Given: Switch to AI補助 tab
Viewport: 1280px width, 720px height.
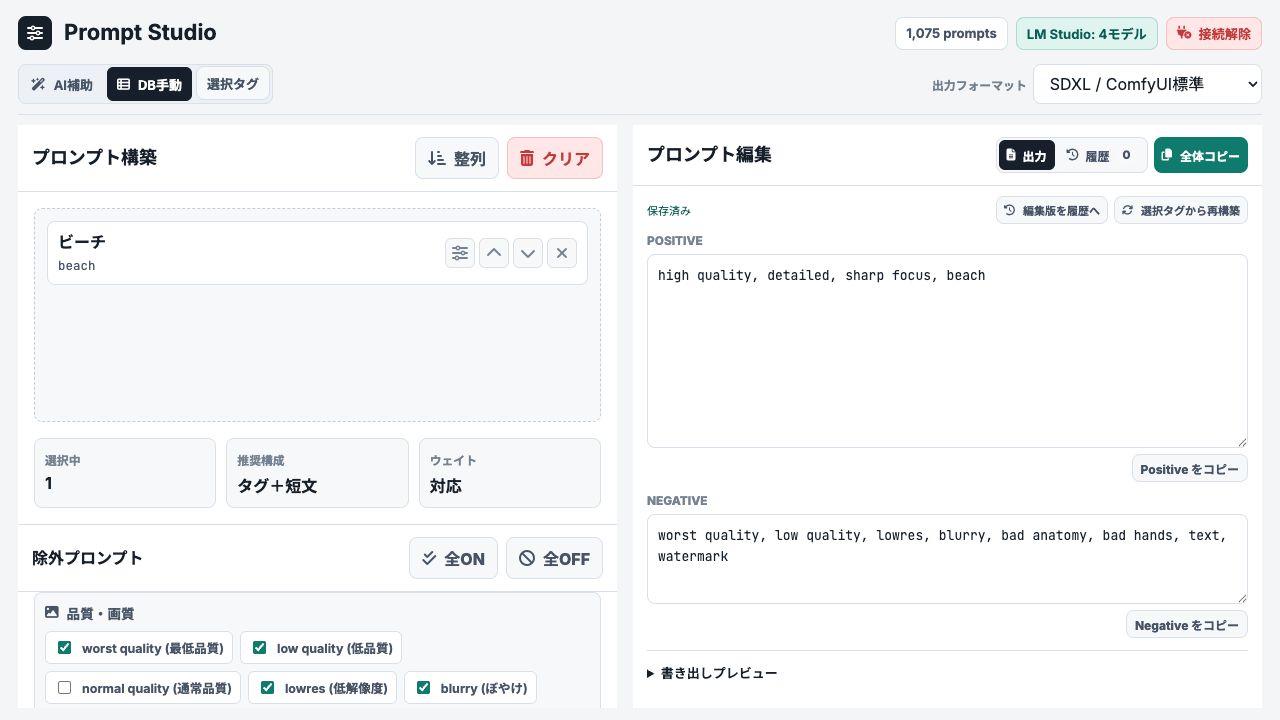Looking at the screenshot, I should [x=62, y=84].
